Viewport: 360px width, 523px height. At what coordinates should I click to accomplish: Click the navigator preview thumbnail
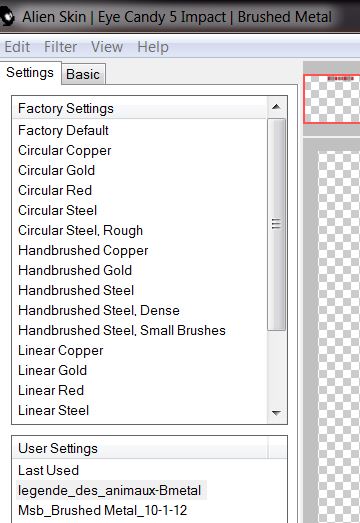point(332,99)
